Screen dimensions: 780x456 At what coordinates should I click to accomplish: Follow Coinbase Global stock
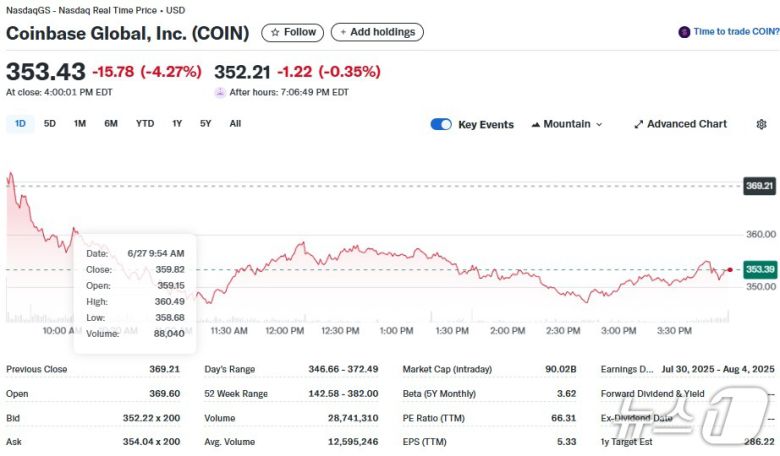292,32
